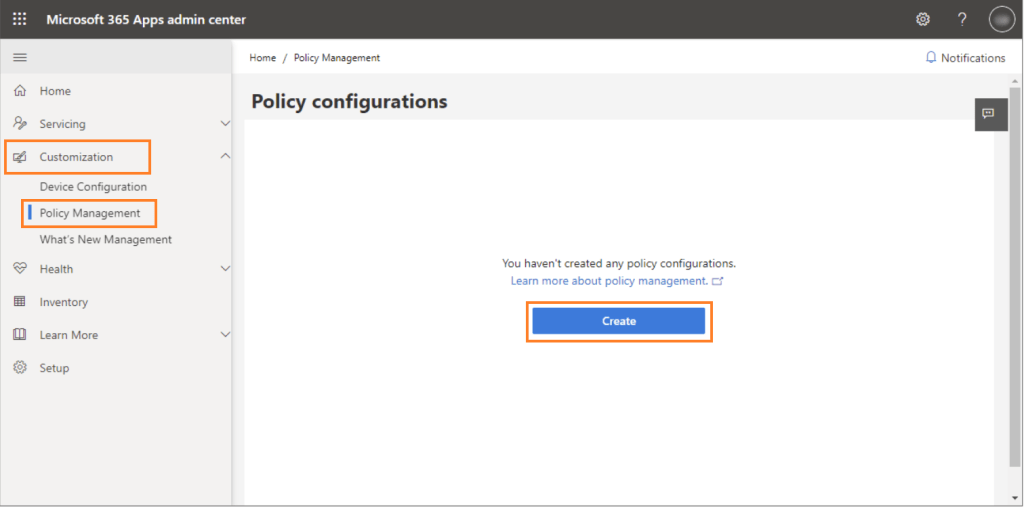Open the user account avatar

(x=1002, y=20)
